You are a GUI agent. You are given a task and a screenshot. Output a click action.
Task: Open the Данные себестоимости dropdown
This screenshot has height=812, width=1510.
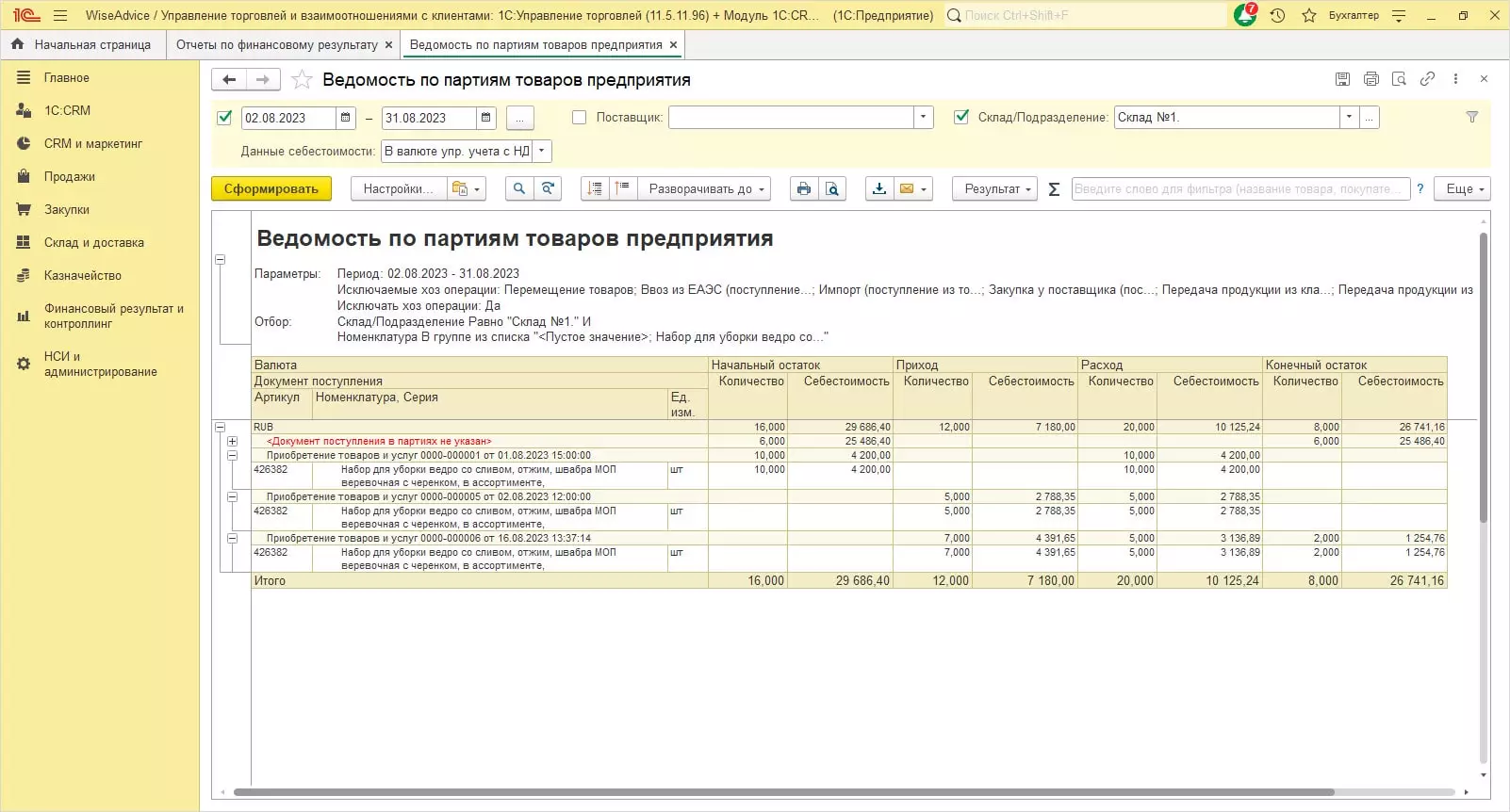point(541,151)
